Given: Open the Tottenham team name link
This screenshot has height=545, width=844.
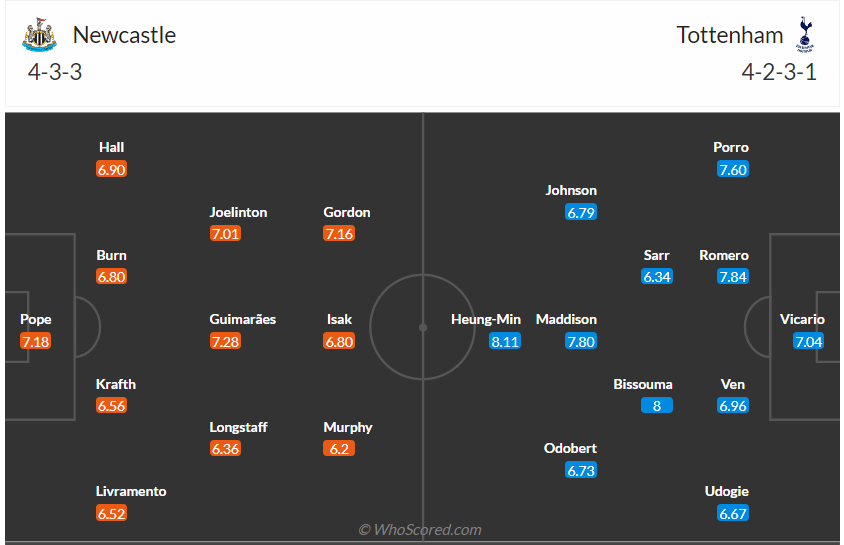Looking at the screenshot, I should [729, 36].
